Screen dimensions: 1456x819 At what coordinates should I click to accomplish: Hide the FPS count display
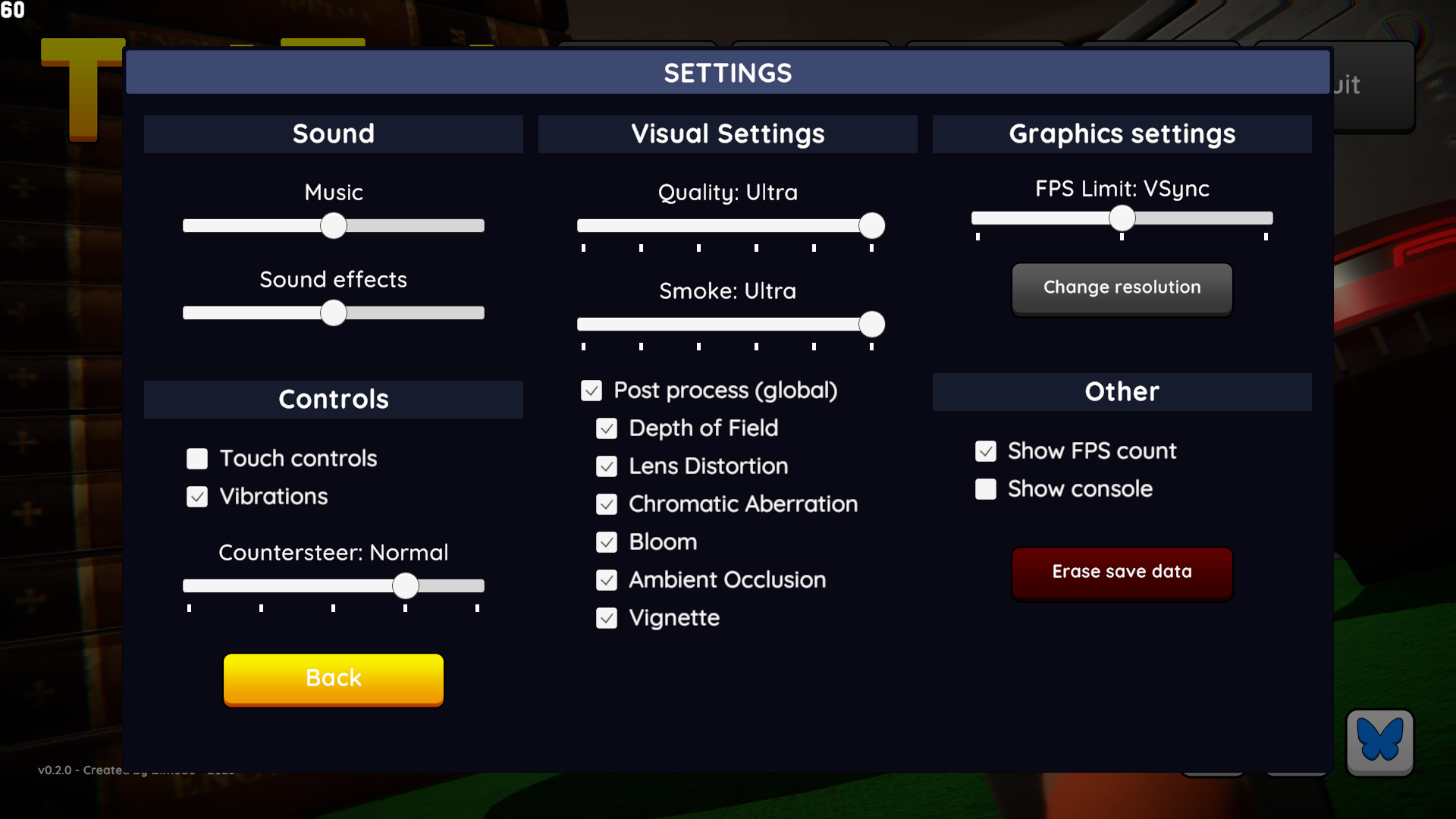click(986, 451)
